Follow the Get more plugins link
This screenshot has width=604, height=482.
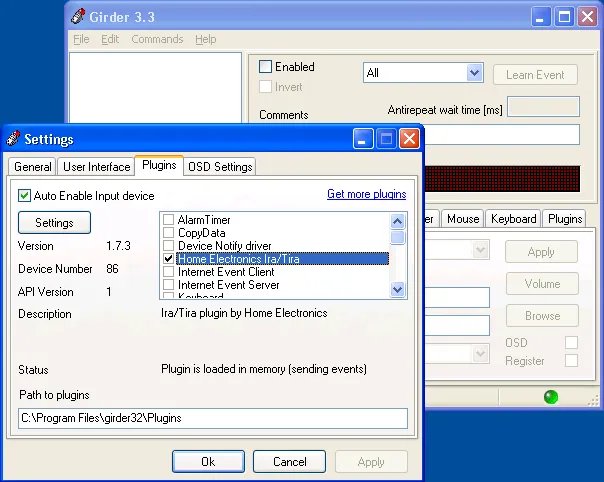tap(366, 194)
